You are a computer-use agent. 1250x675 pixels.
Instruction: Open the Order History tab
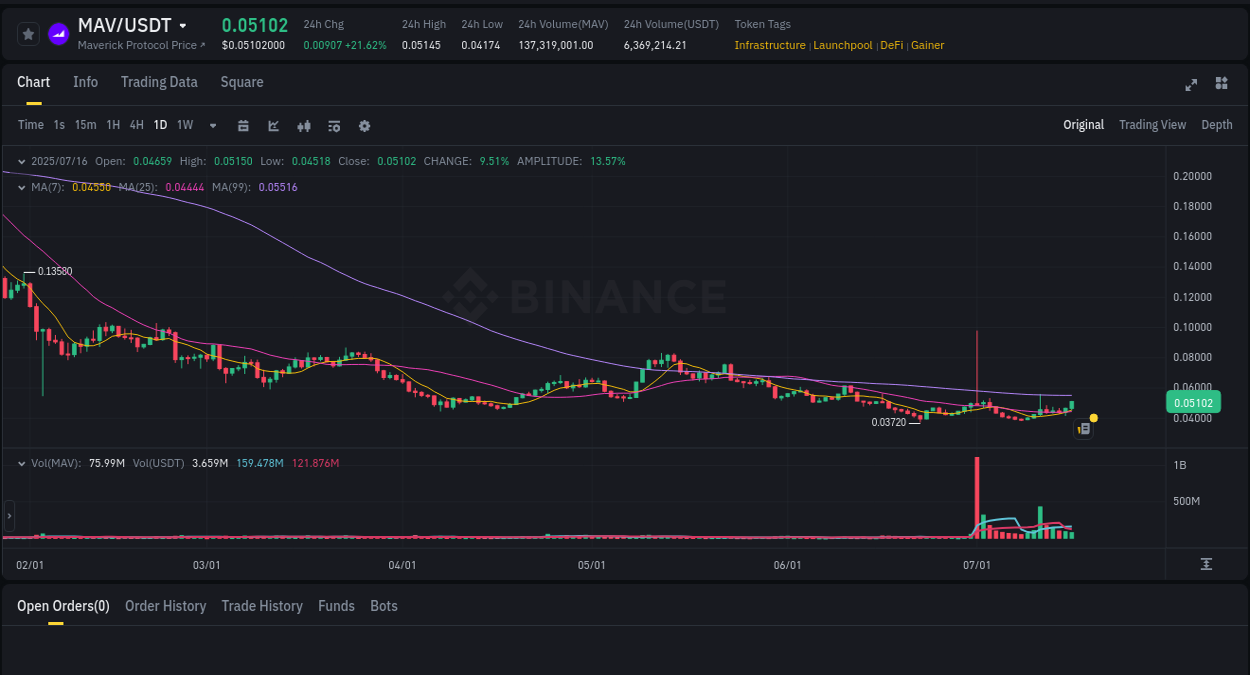(165, 605)
